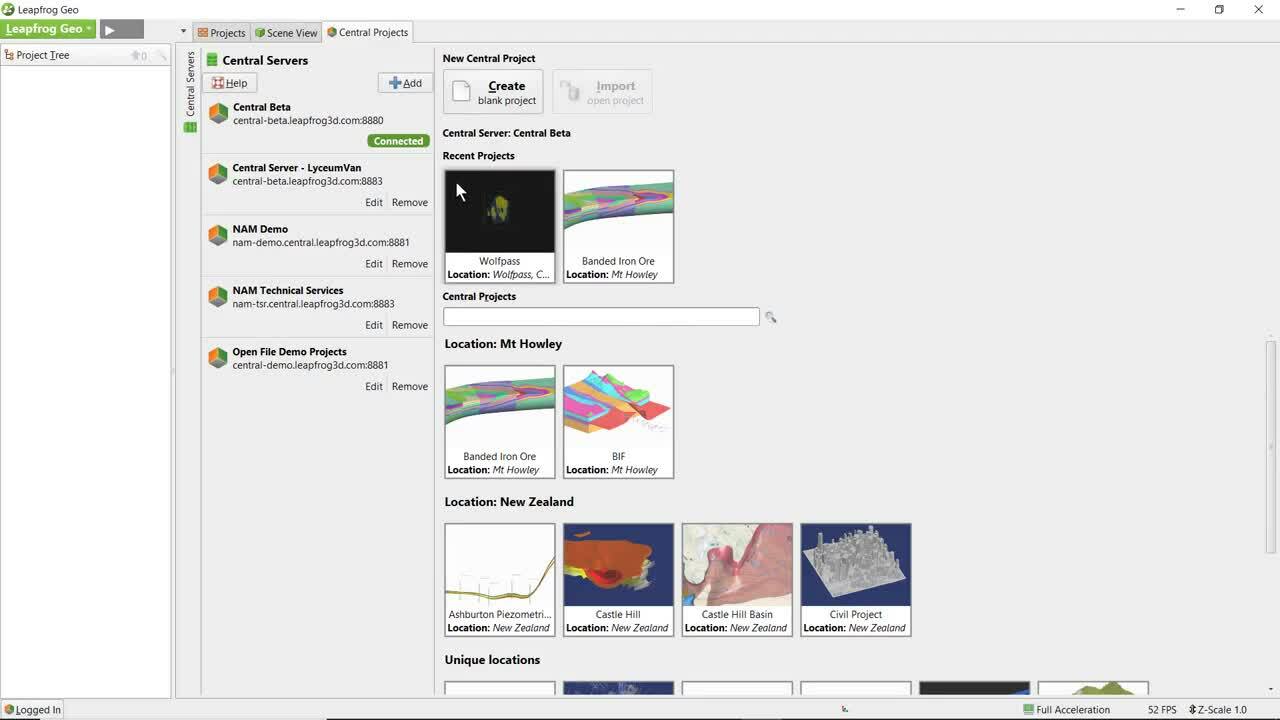Open the tab list dropdown arrow

coord(183,31)
